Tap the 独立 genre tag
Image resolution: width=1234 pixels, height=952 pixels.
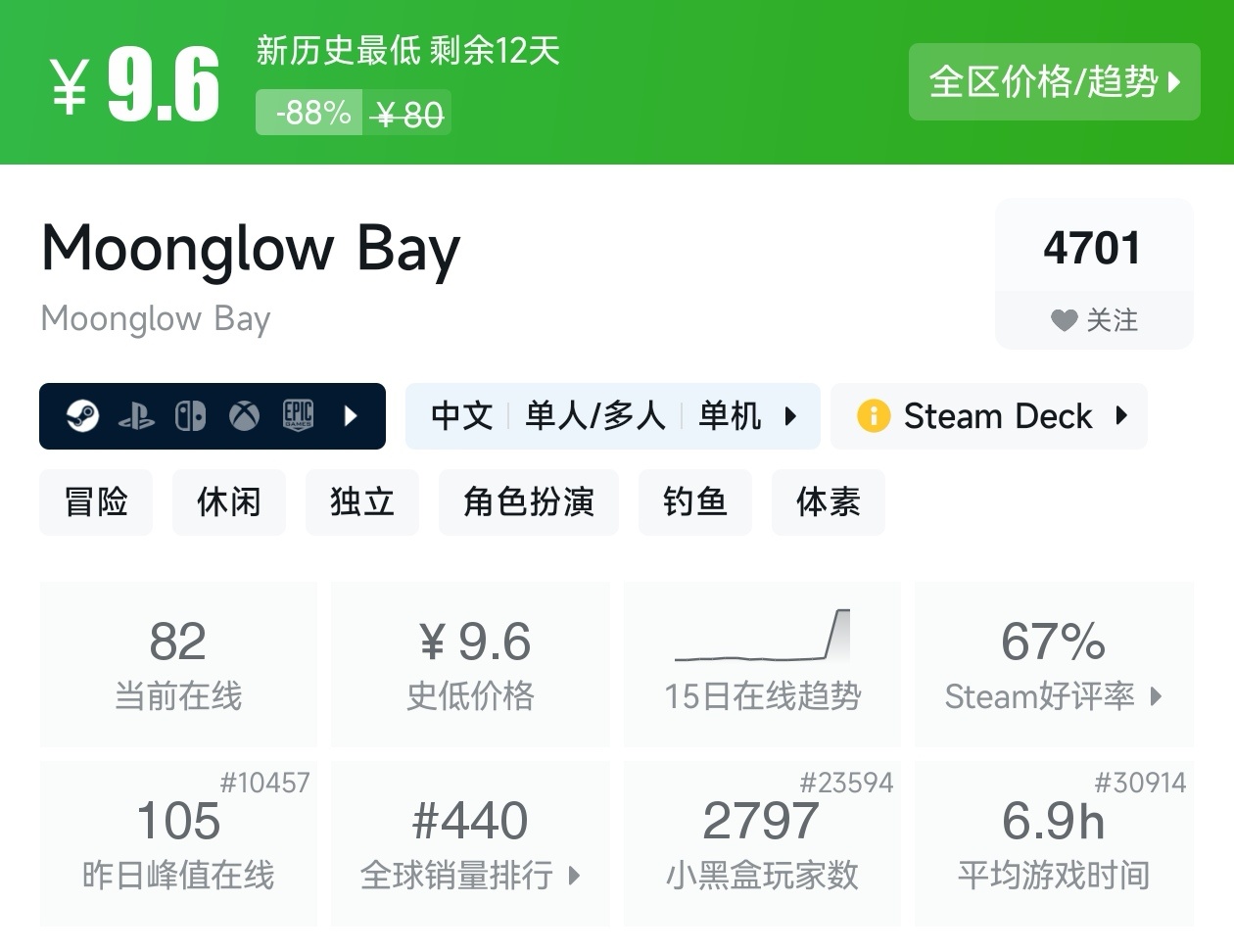(362, 502)
